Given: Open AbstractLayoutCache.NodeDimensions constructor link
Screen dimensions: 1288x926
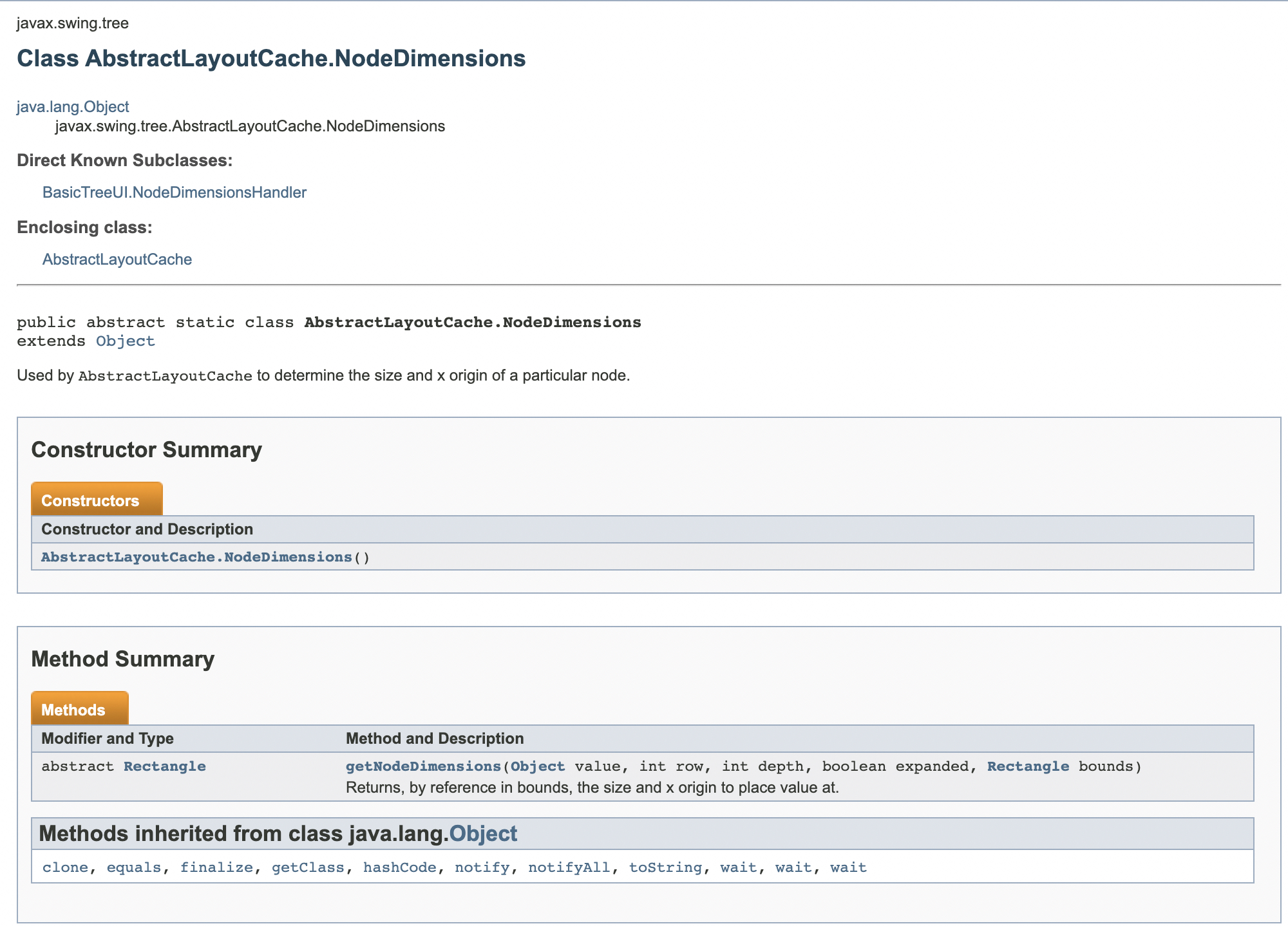Looking at the screenshot, I should 196,557.
